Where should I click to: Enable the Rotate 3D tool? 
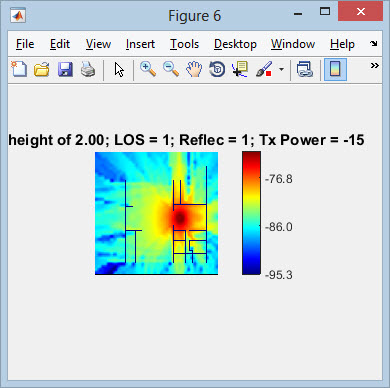pos(217,69)
